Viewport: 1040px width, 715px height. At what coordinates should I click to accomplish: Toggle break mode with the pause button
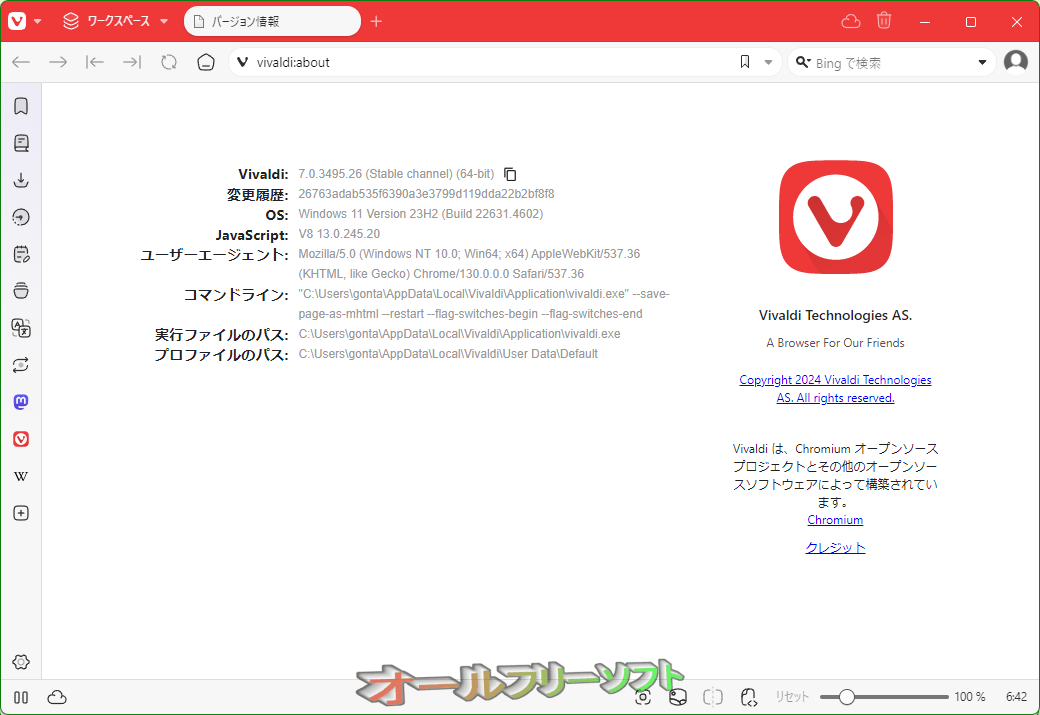20,697
